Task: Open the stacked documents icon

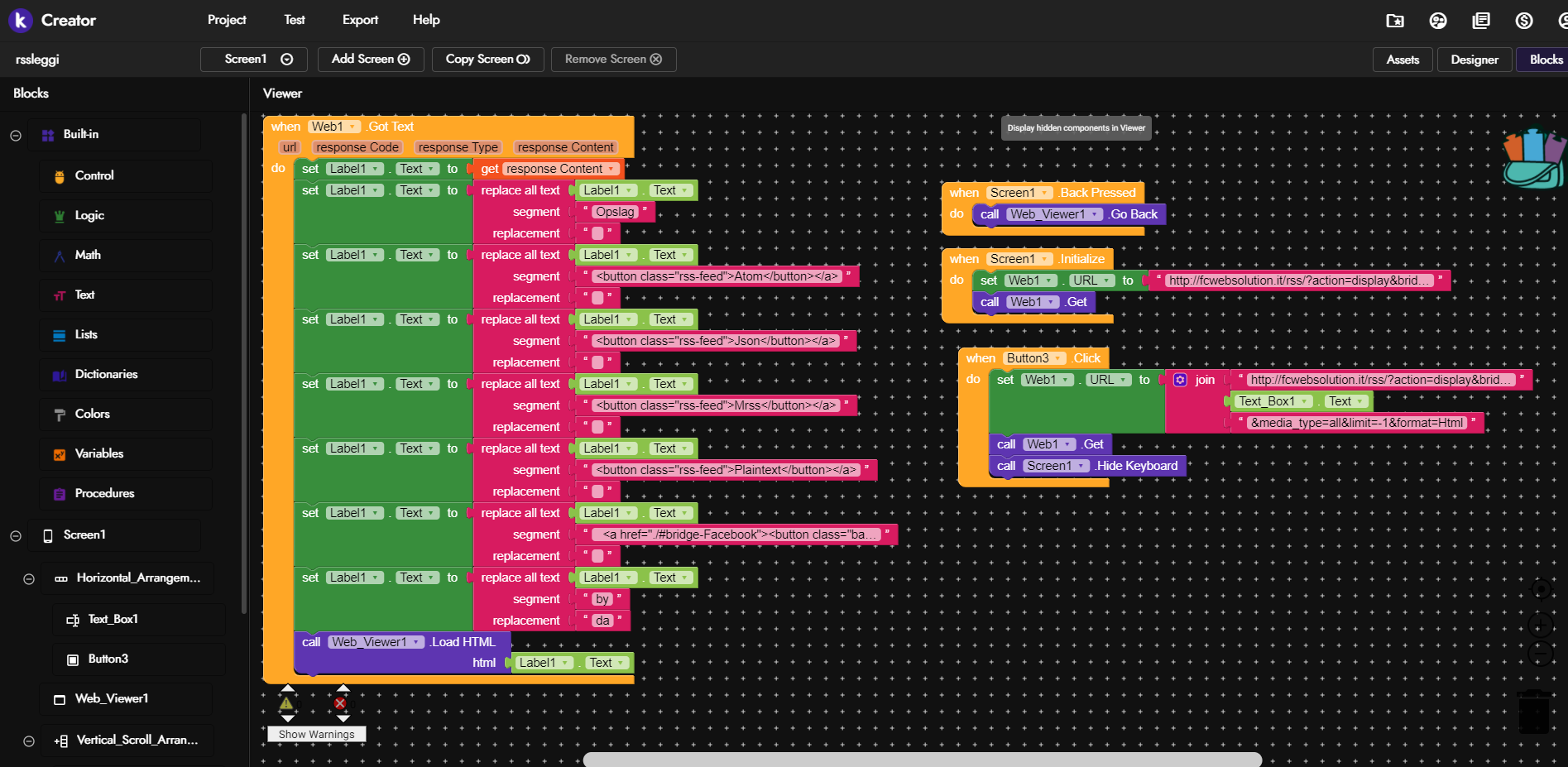Action: tap(1481, 21)
